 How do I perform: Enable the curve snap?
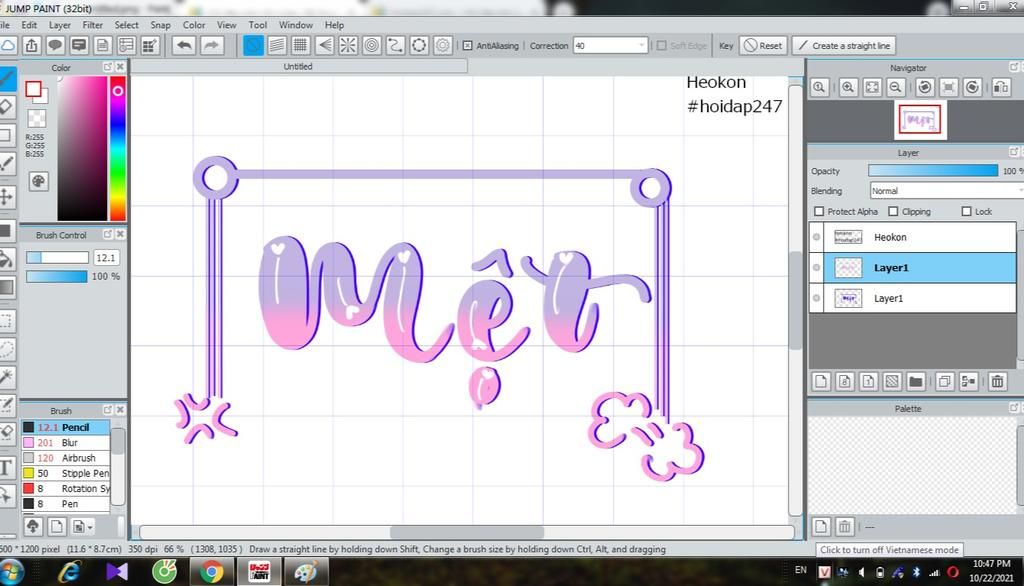coord(395,45)
